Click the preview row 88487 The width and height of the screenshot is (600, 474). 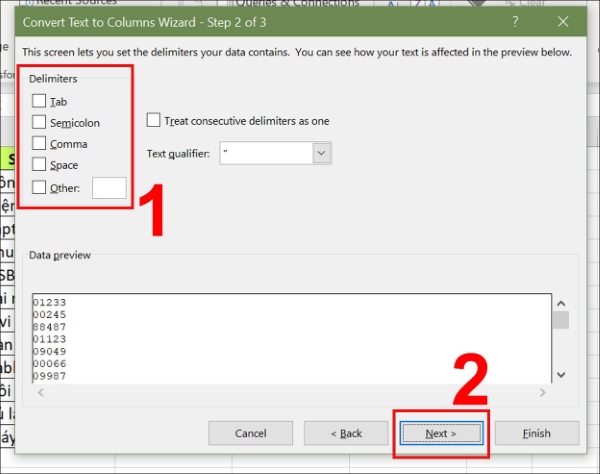[49, 327]
